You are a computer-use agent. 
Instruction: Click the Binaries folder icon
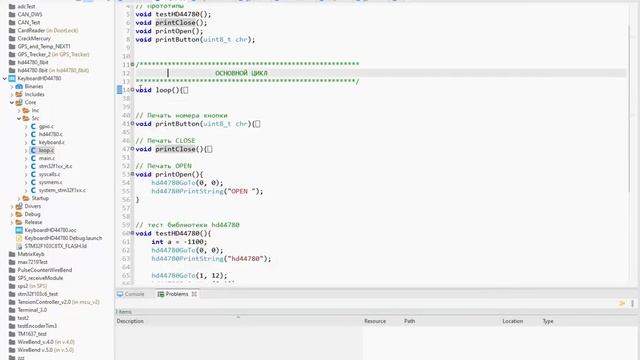19,86
